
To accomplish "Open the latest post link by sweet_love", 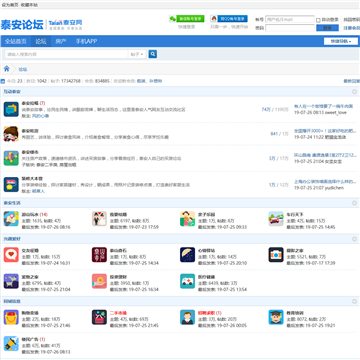I will pos(323,106).
